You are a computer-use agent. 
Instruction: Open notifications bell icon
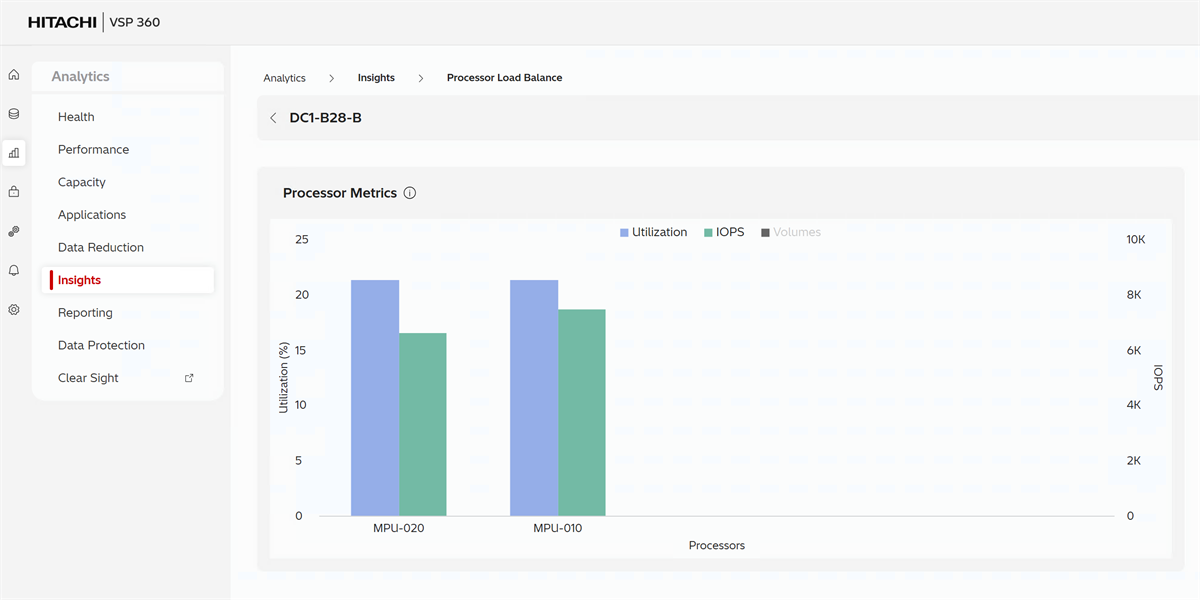(x=14, y=270)
